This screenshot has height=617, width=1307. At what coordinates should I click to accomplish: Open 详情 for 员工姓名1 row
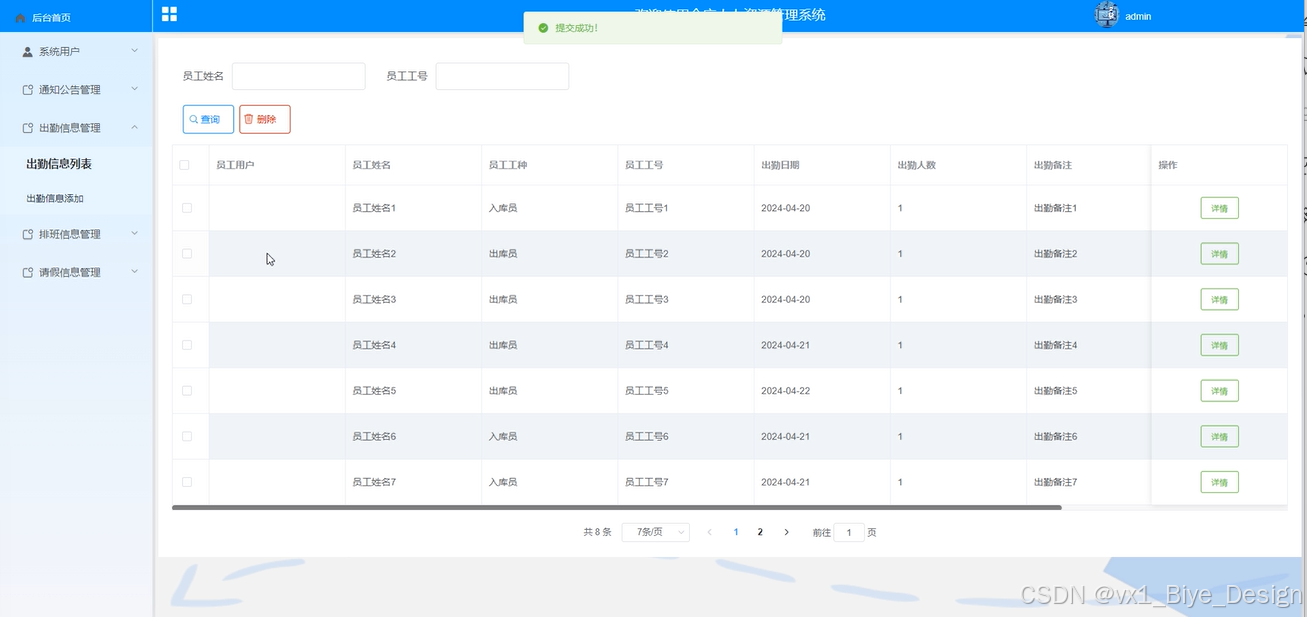pyautogui.click(x=1219, y=208)
